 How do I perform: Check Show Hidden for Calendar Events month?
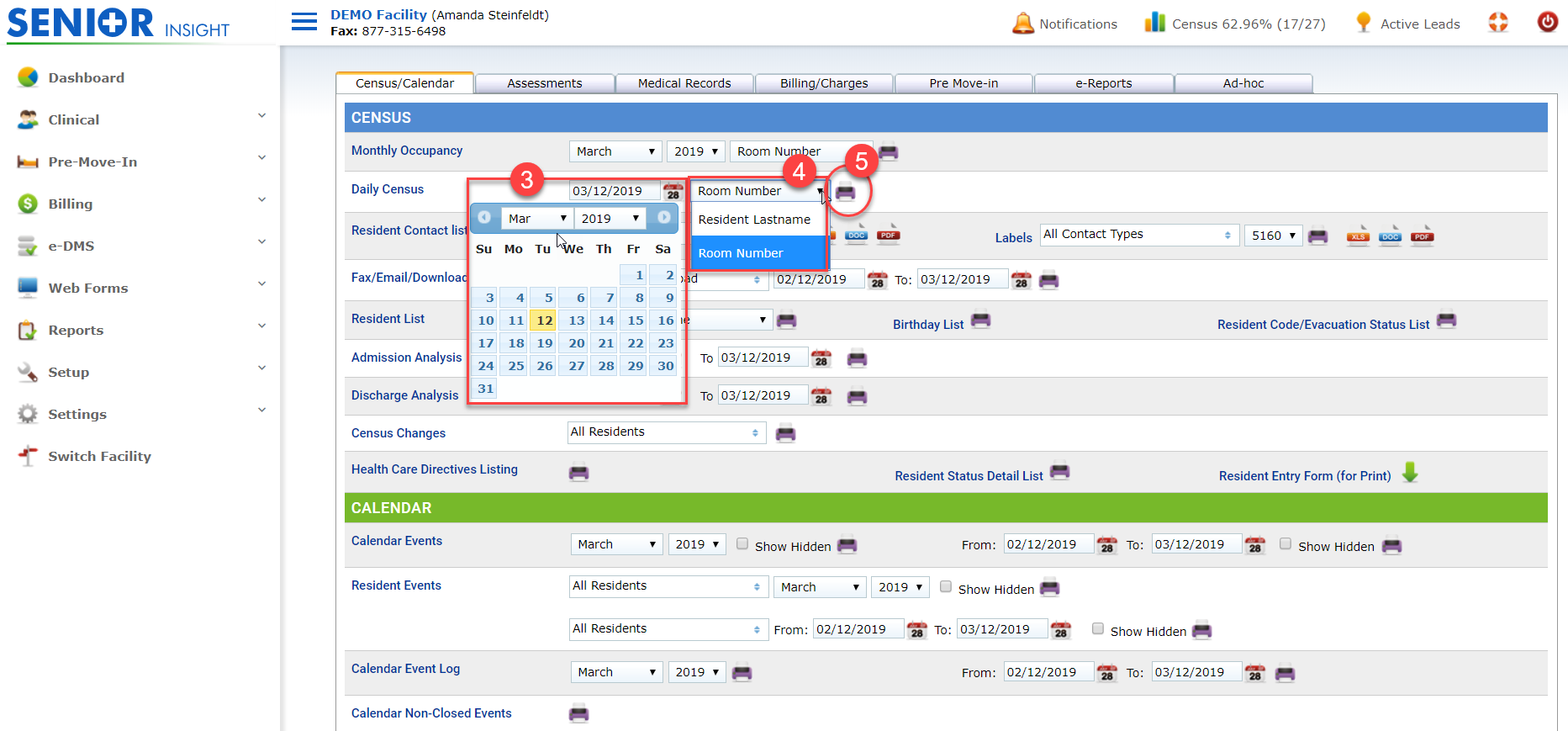[742, 544]
